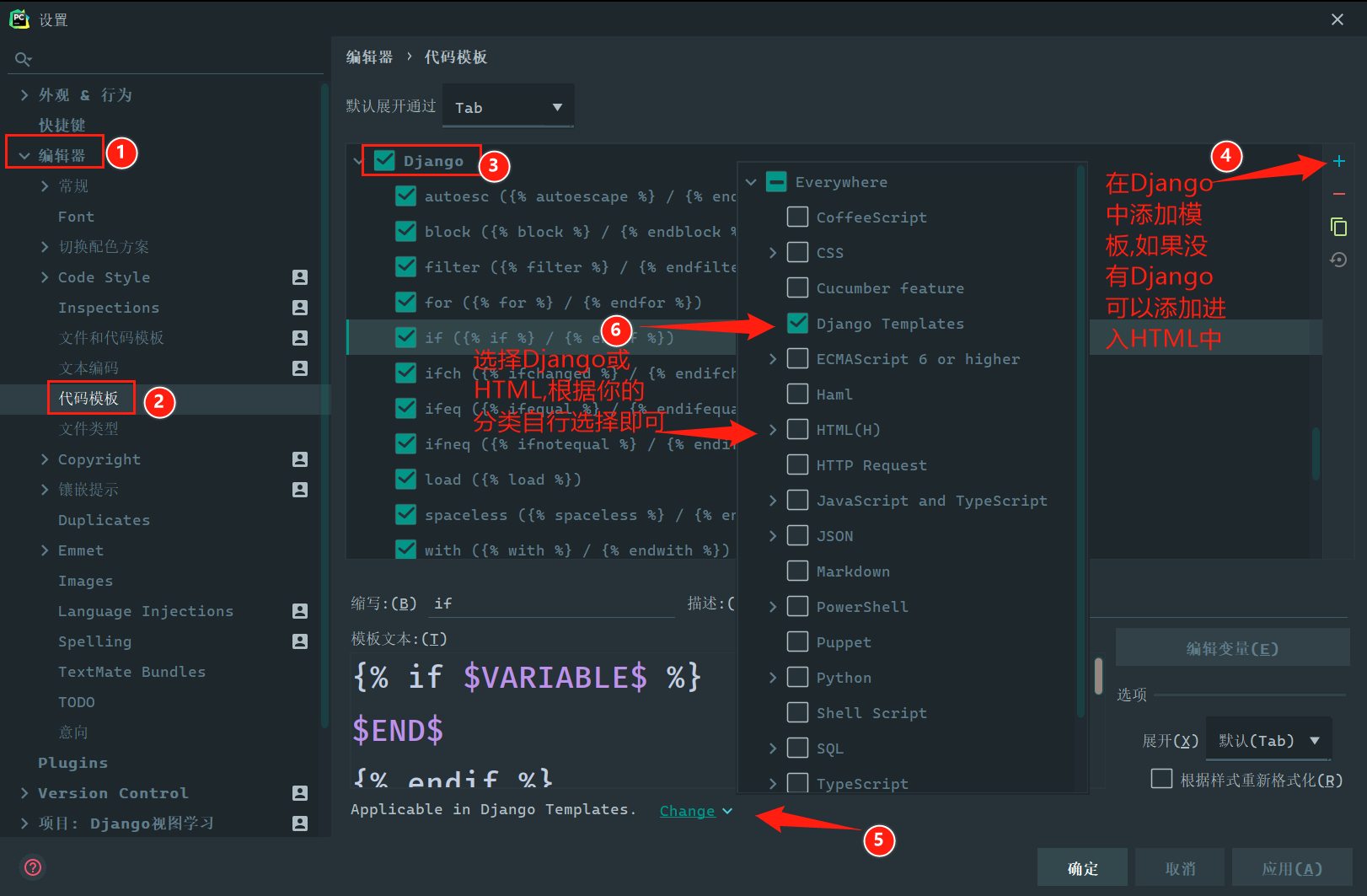Click the 缩写 abbreviation input field

pyautogui.click(x=551, y=604)
